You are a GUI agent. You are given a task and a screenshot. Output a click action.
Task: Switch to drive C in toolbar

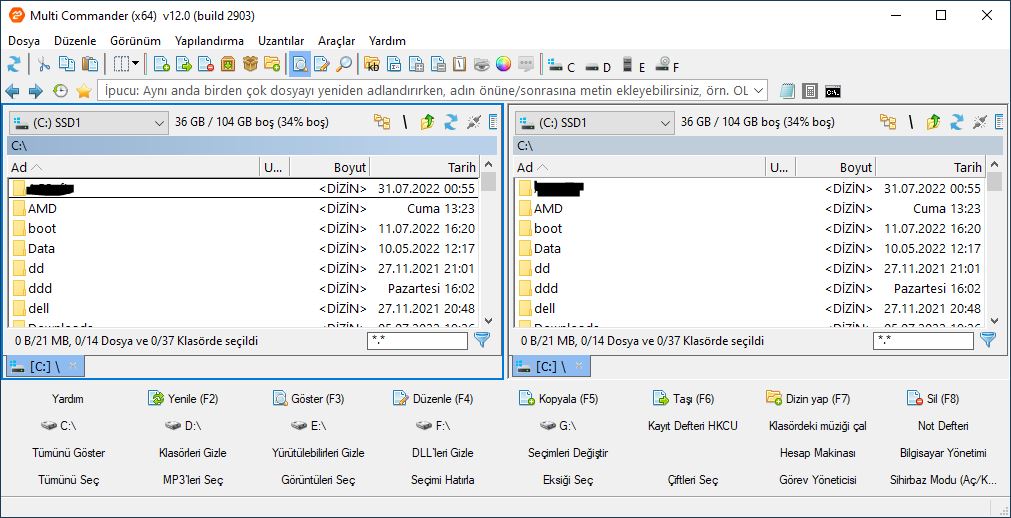(560, 65)
